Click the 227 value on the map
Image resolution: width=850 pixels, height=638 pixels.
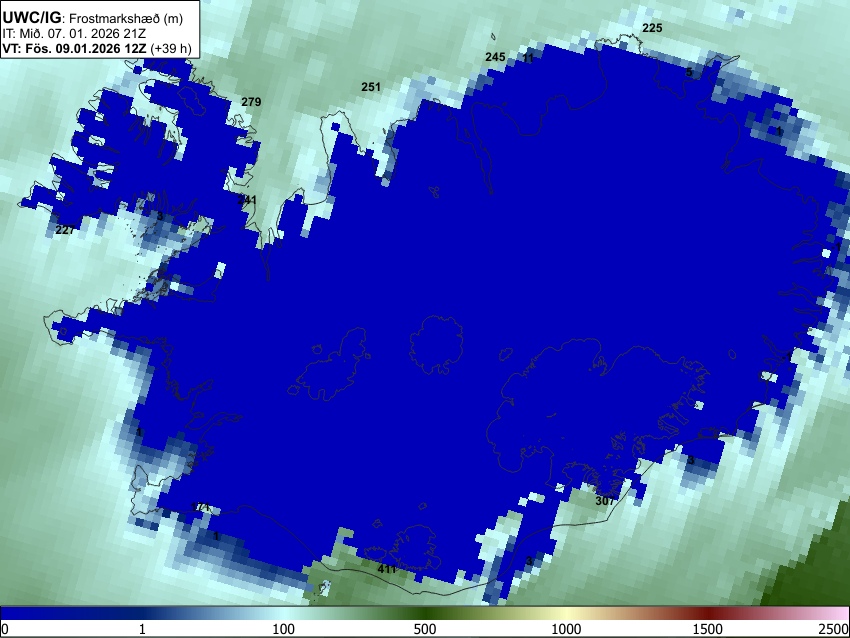[x=65, y=230]
